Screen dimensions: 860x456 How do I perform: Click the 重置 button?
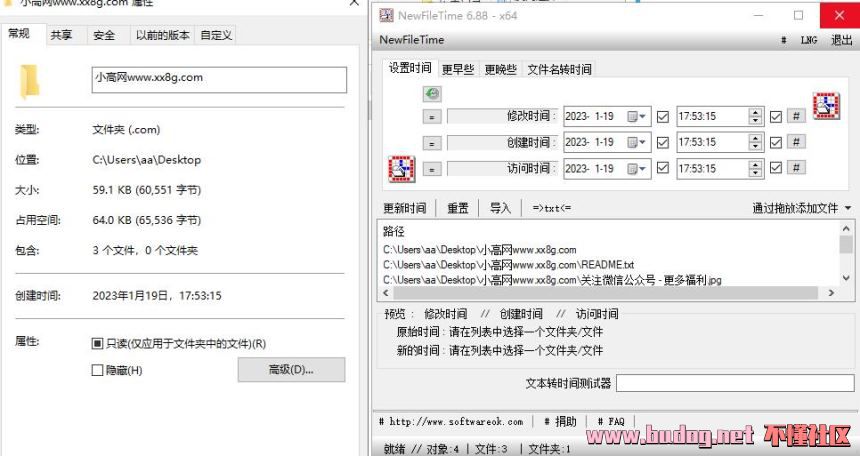pyautogui.click(x=457, y=208)
